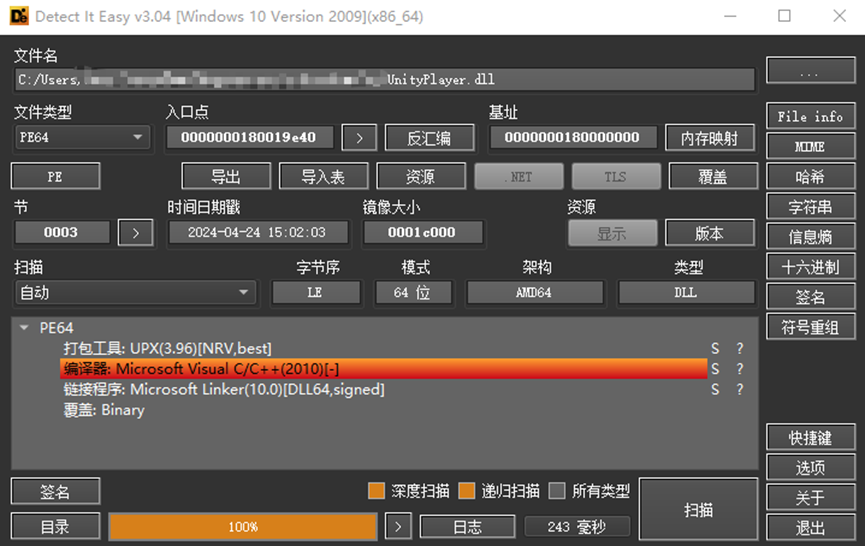The image size is (865, 546).
Task: Click the TLS button
Action: pos(616,176)
